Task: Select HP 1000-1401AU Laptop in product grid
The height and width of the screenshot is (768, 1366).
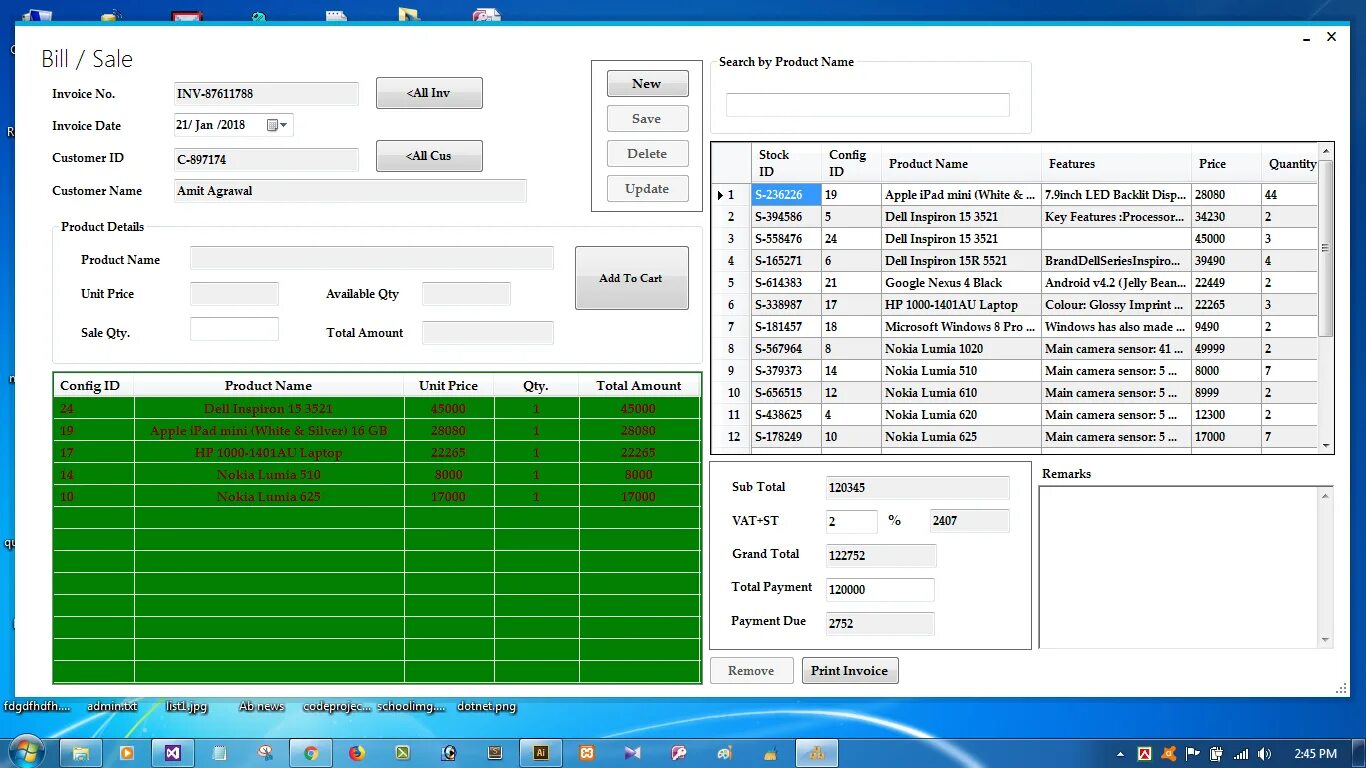Action: coord(1014,305)
